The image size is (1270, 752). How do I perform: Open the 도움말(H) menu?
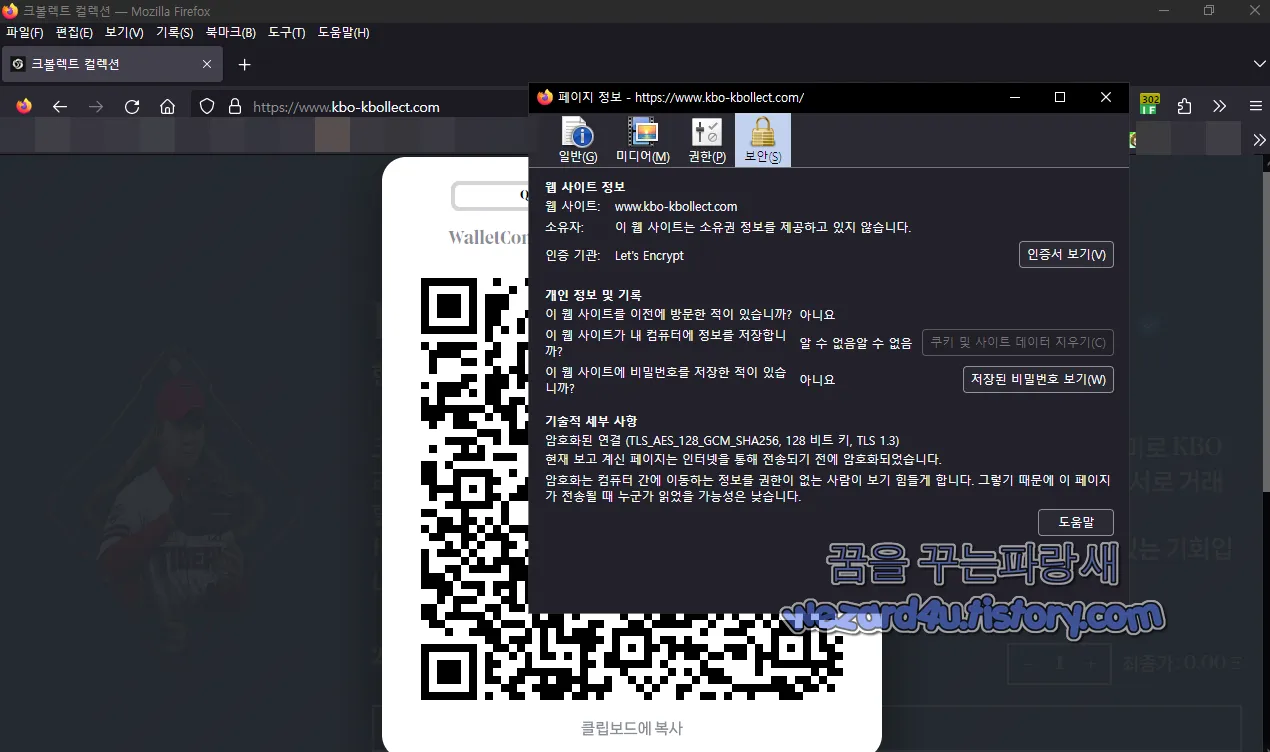point(343,33)
